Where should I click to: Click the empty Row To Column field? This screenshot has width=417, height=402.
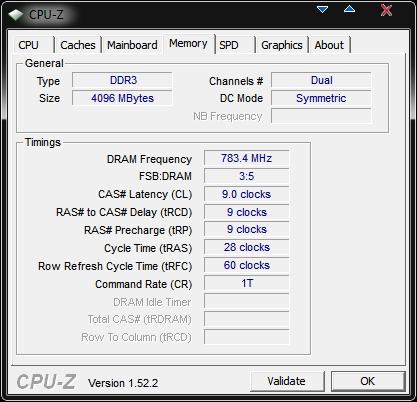(x=247, y=337)
